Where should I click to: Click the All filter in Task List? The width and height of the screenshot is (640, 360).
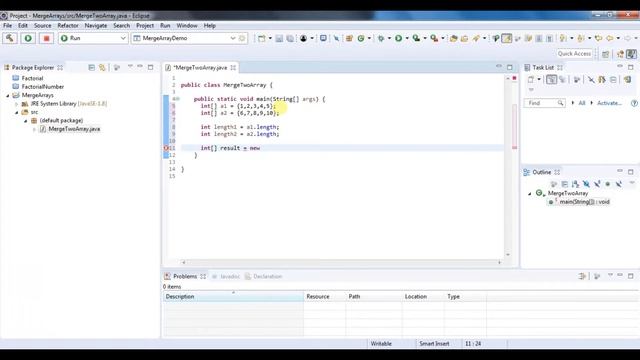(582, 103)
